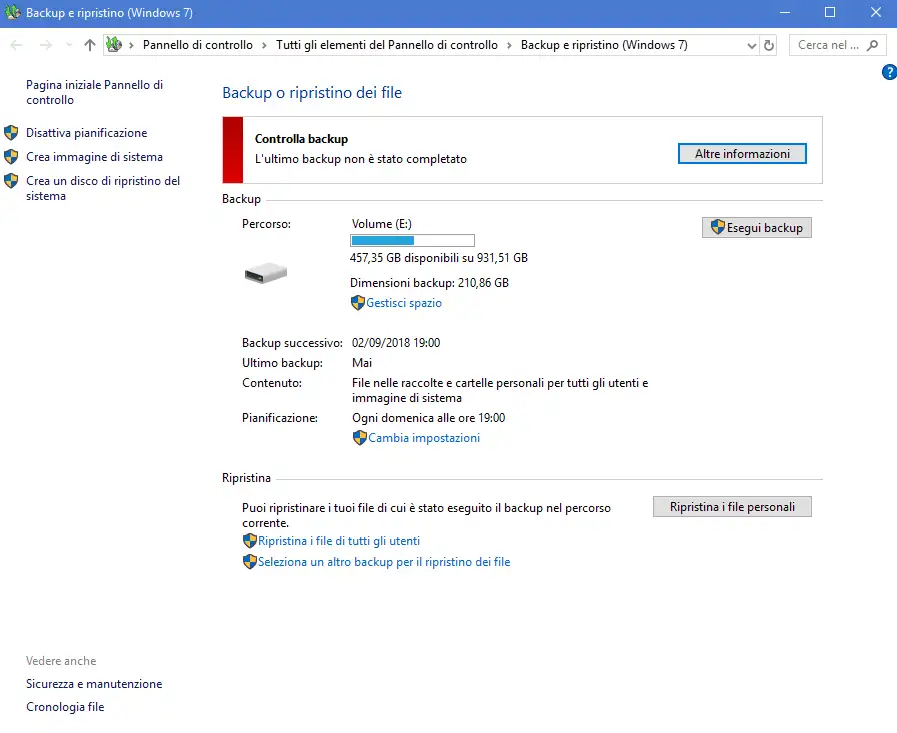Click the up arrow navigation icon
Viewport: 897px width, 733px height.
90,45
